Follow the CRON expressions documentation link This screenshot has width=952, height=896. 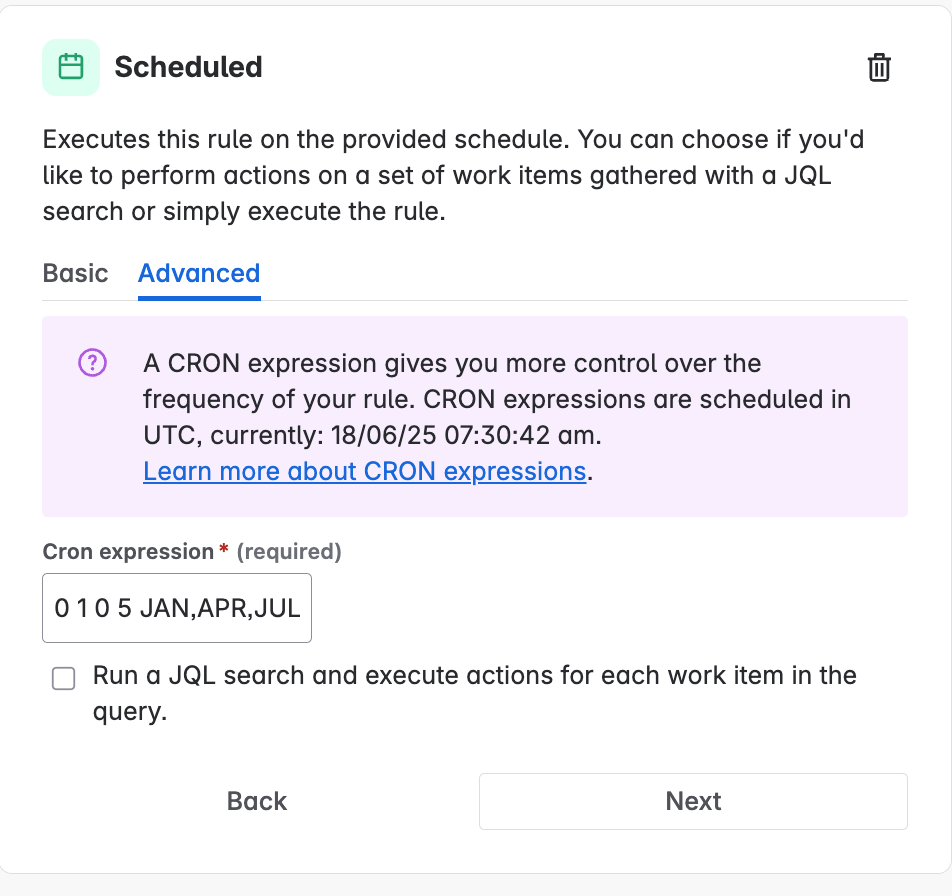[x=365, y=471]
